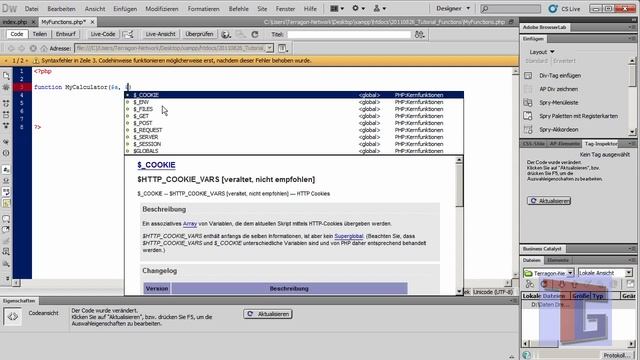Switch to Entwurf design view

click(65, 34)
